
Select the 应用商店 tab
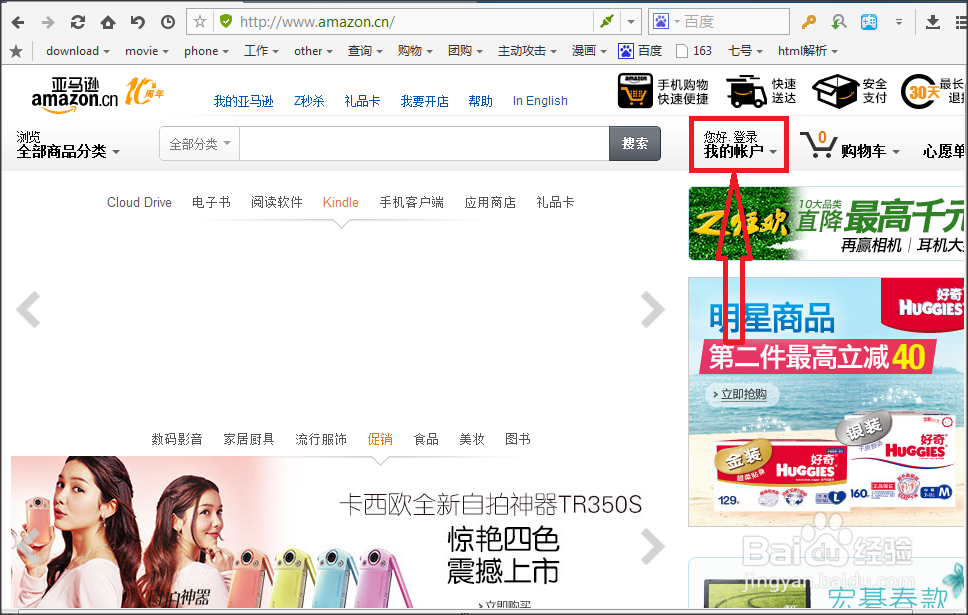(x=490, y=203)
